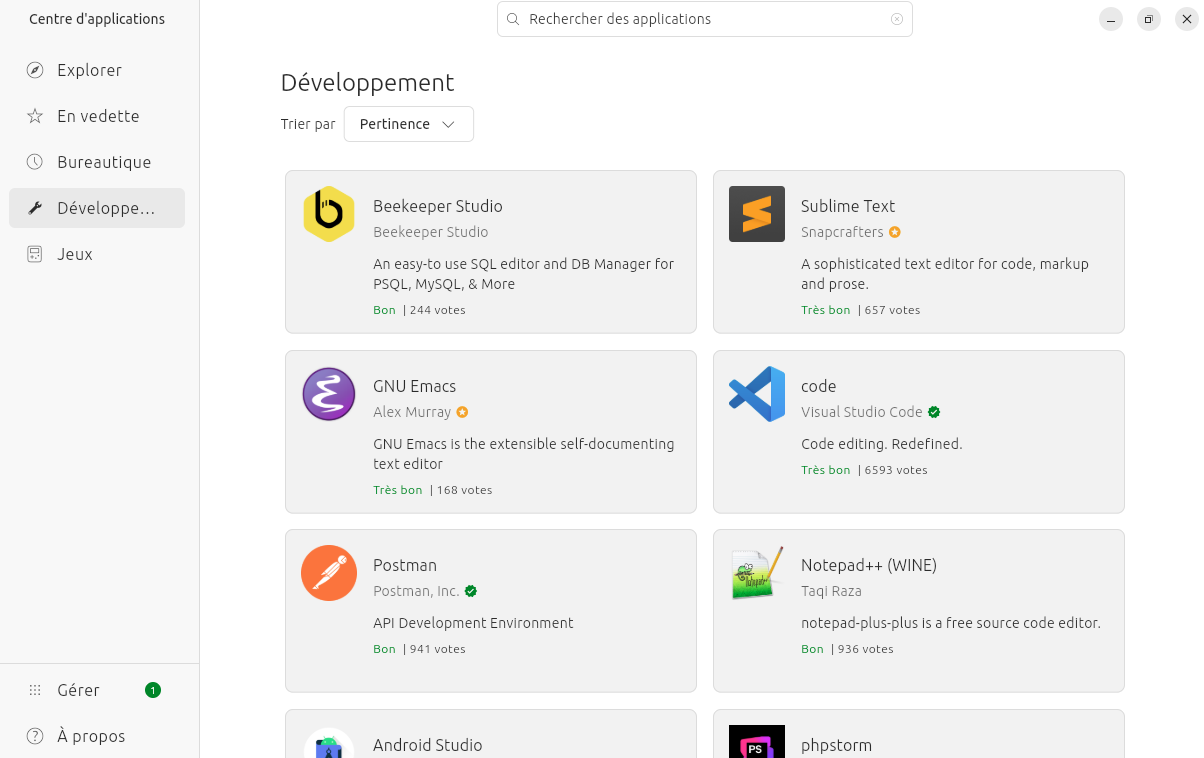Click the Notepad++ app icon
This screenshot has width=1204, height=758.
pos(757,573)
